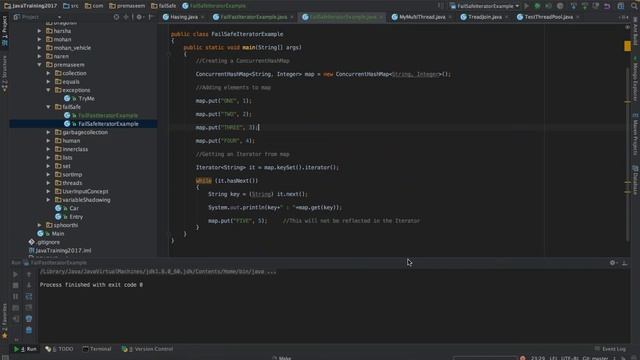Click the yellow inspection indicator in editor
640x360 pixels.
pos(627,46)
